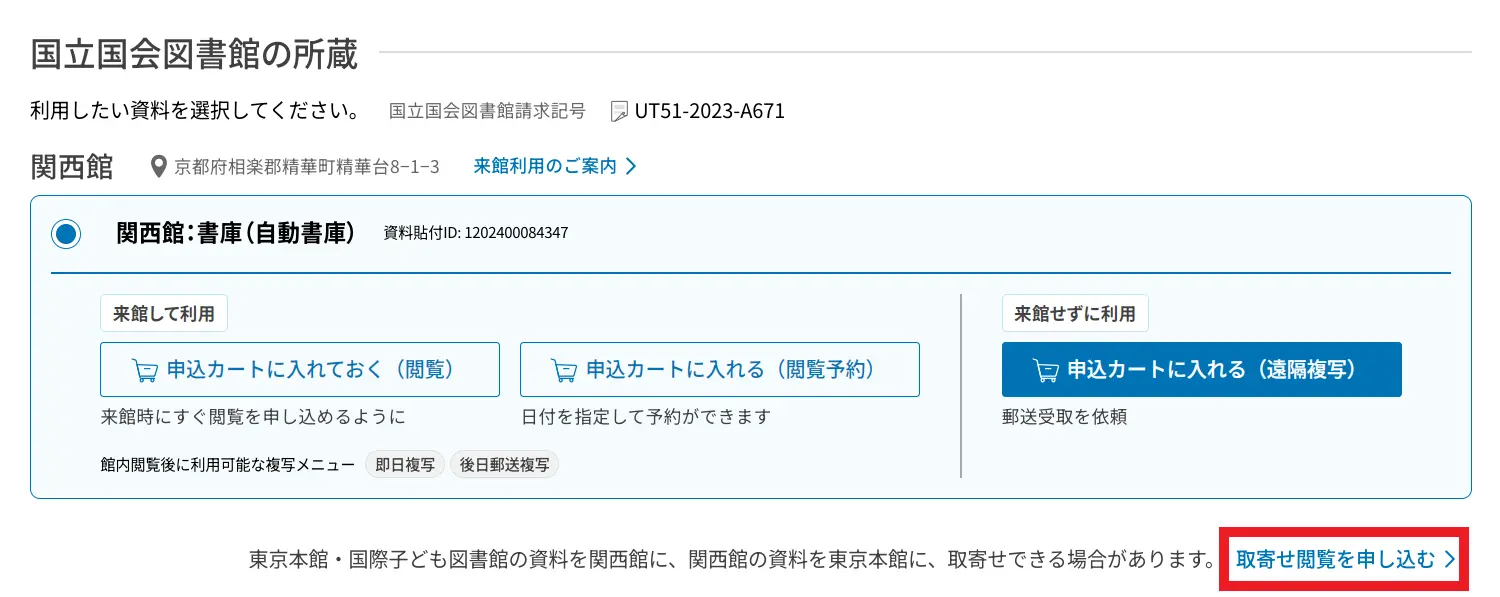Click the map pin icon beside address
Image resolution: width=1500 pixels, height=597 pixels.
158,166
